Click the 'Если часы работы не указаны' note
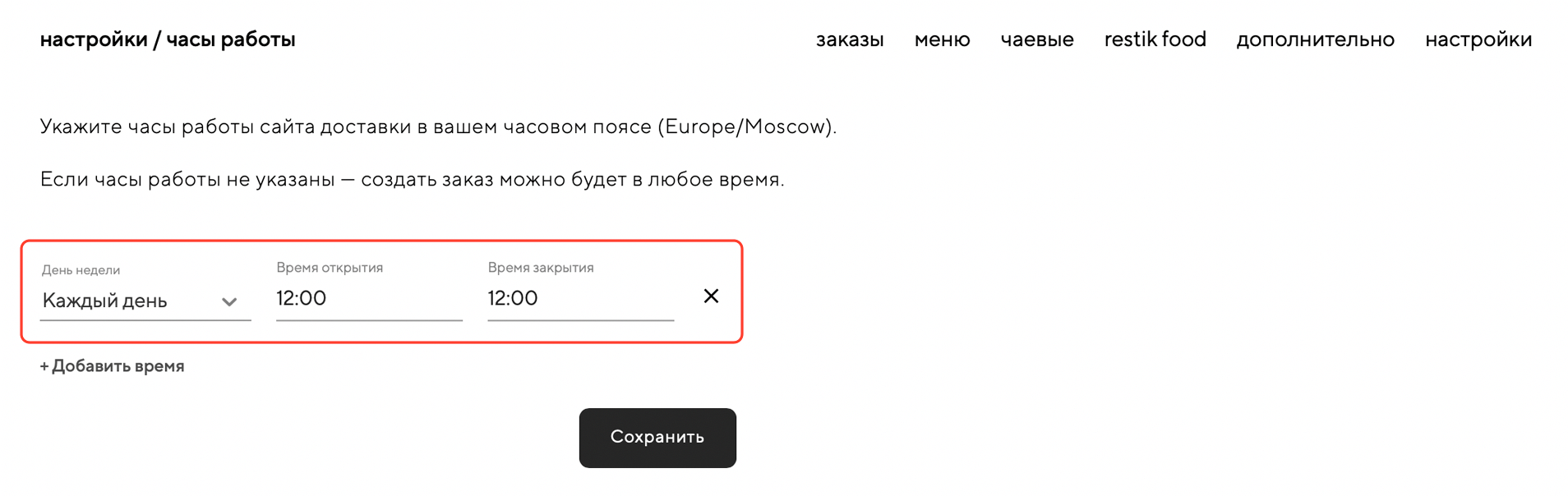 point(412,179)
